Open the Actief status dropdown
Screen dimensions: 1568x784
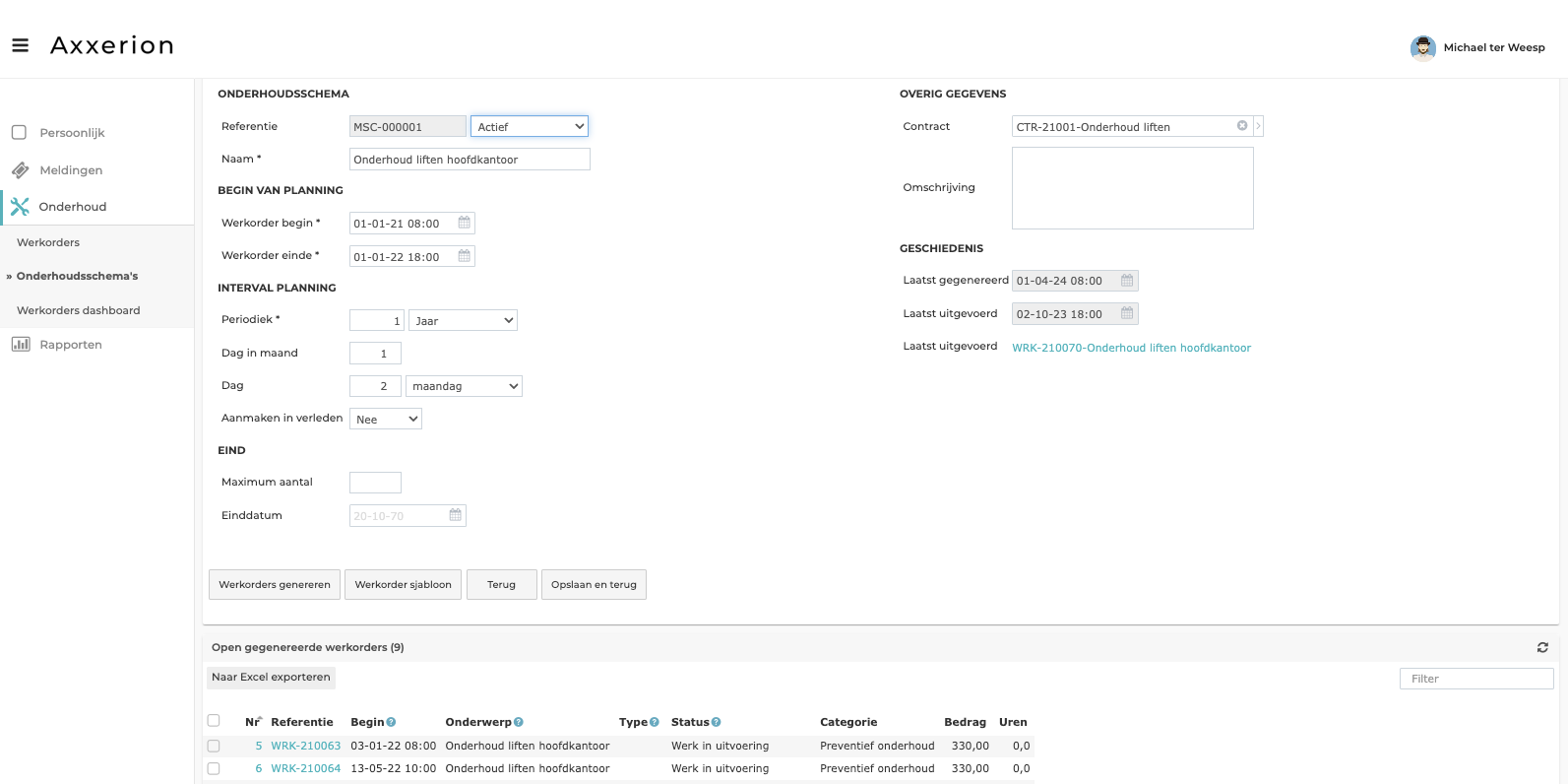(530, 126)
